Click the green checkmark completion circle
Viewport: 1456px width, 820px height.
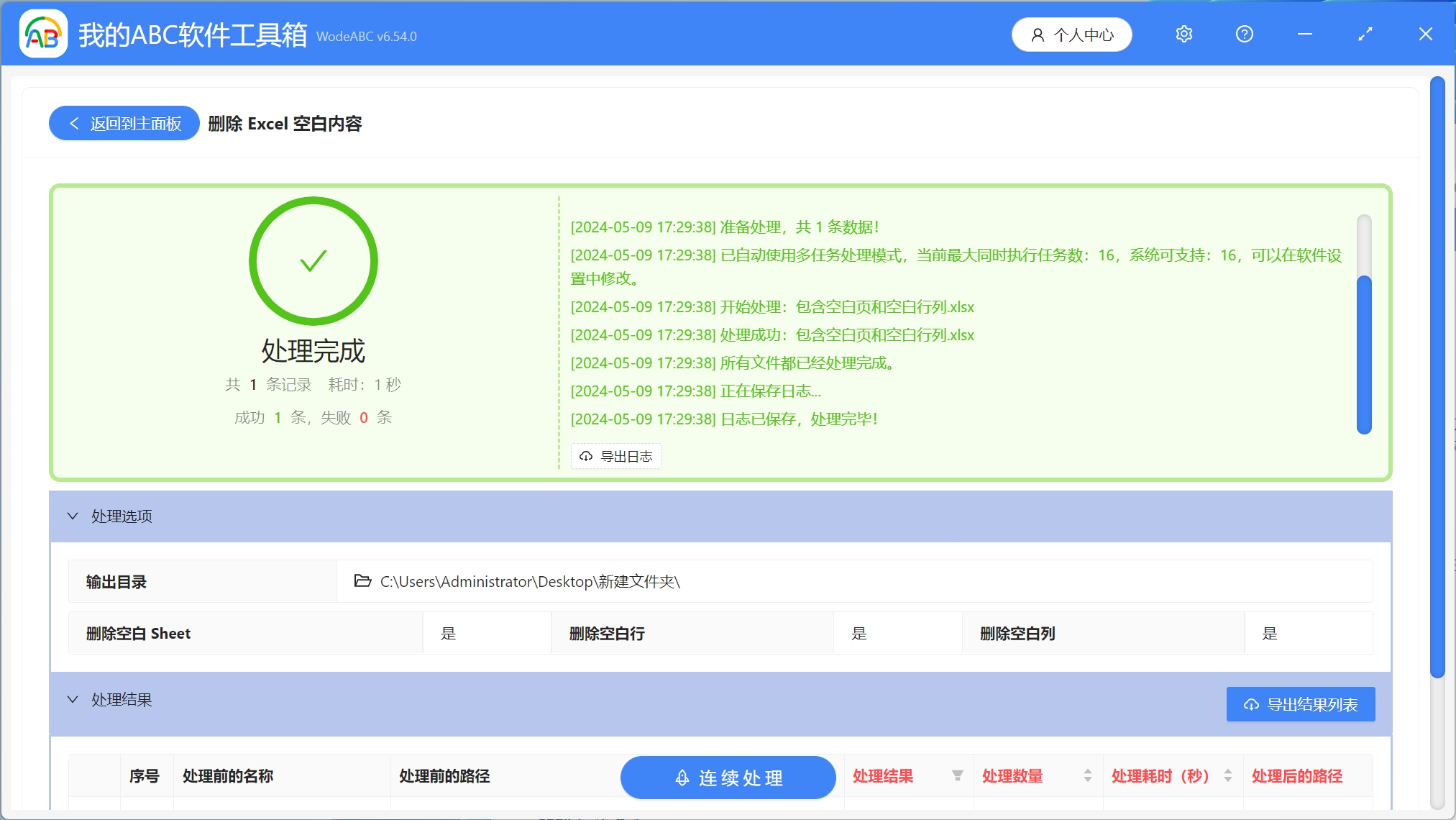tap(313, 261)
